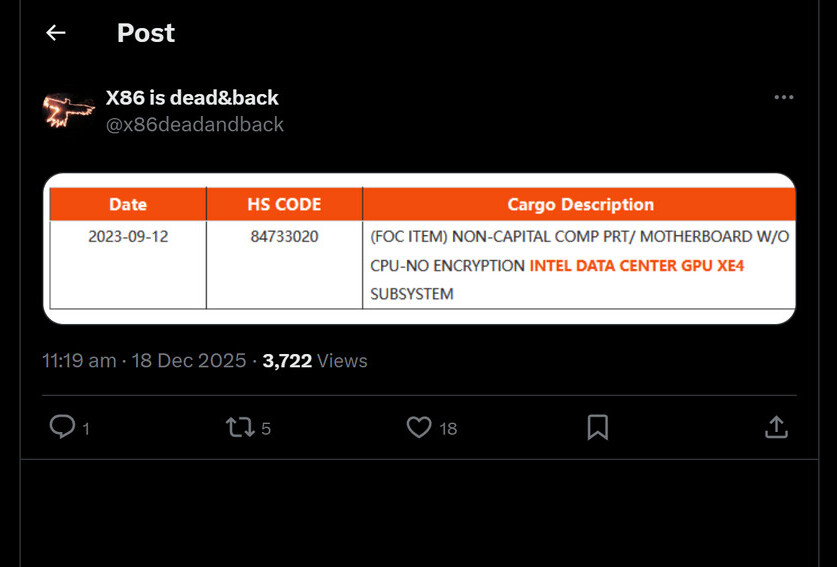This screenshot has width=837, height=567.
Task: Click the HS CODE column header in image
Action: 284,204
